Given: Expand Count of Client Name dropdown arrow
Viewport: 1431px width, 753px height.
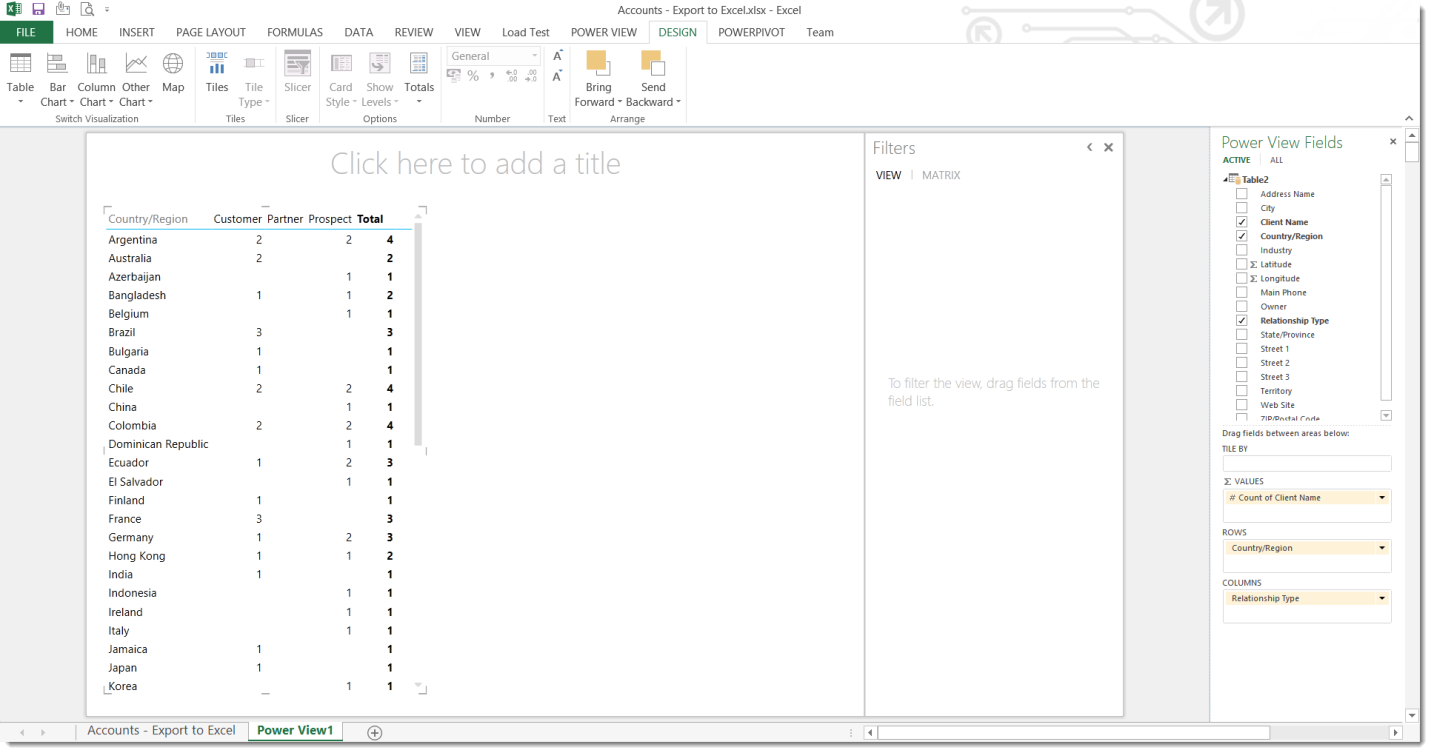Looking at the screenshot, I should pyautogui.click(x=1382, y=498).
